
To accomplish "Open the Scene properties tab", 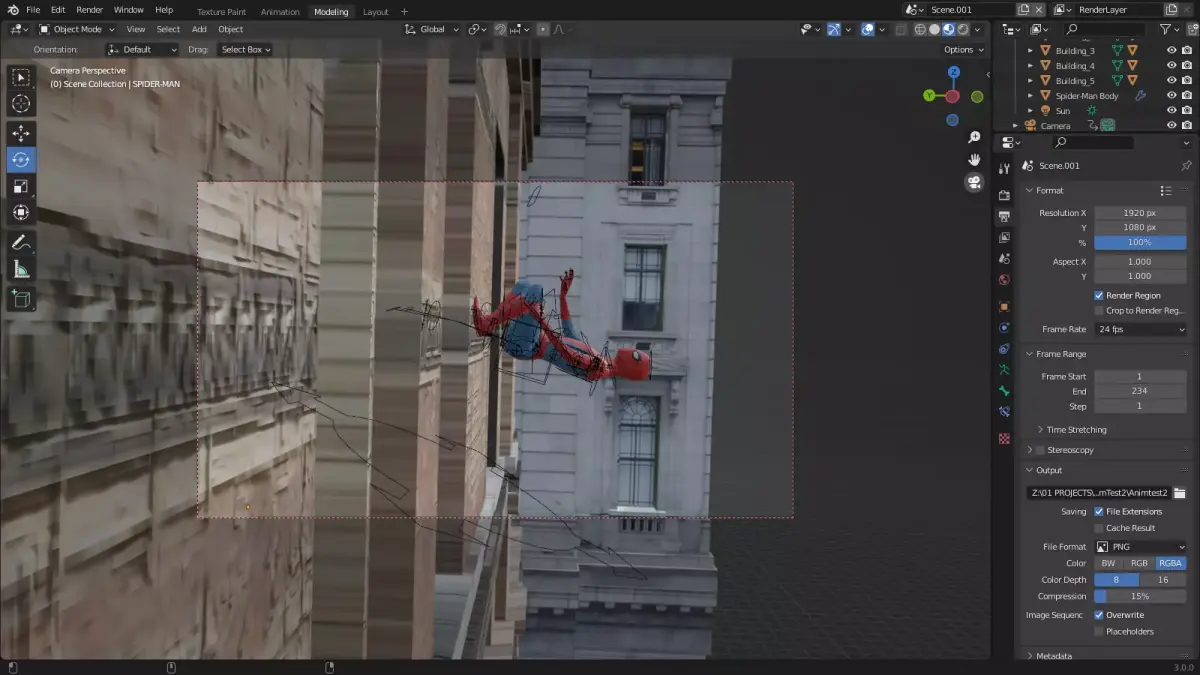I will pyautogui.click(x=1004, y=258).
